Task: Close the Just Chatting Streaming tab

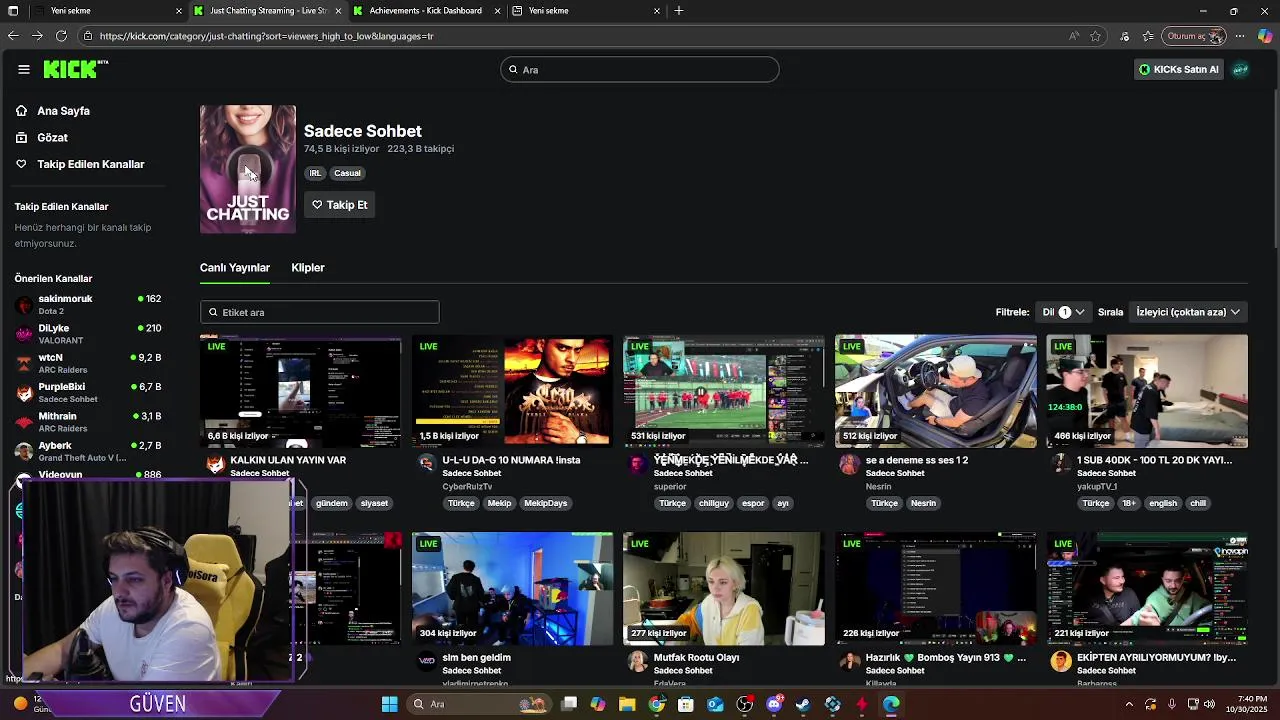Action: (x=338, y=11)
